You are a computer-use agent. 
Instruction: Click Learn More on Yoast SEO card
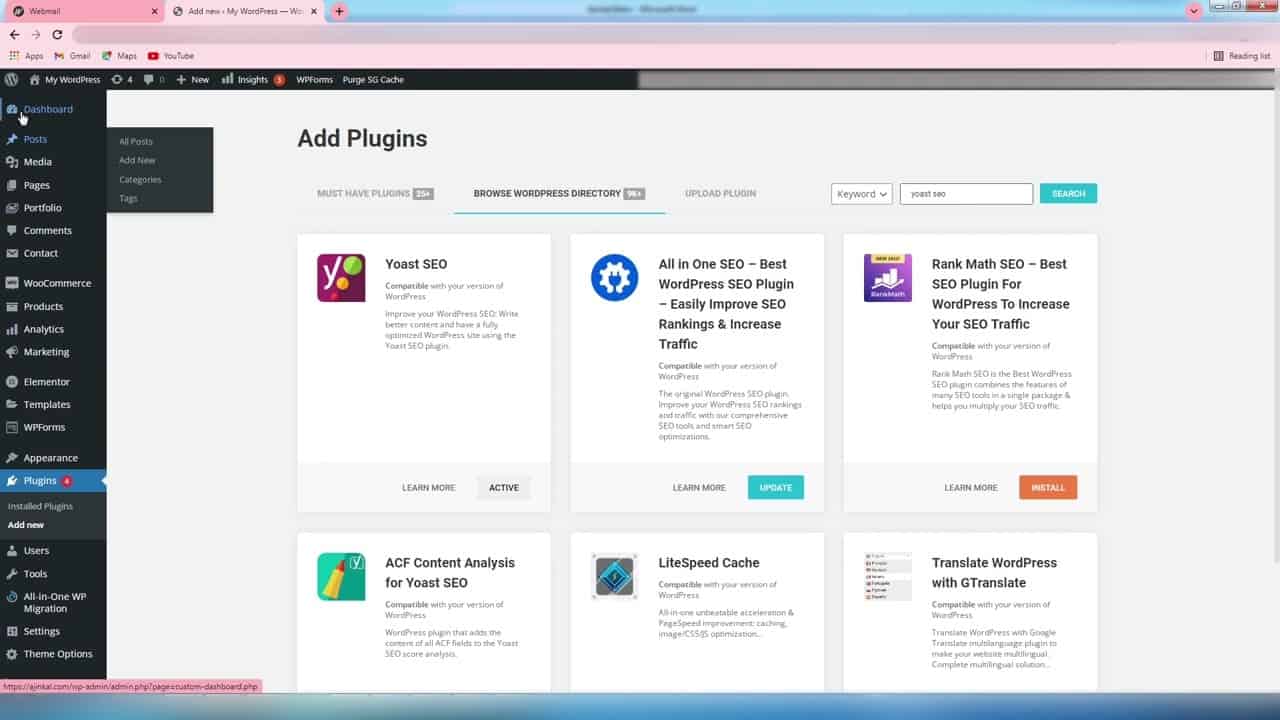(x=428, y=488)
